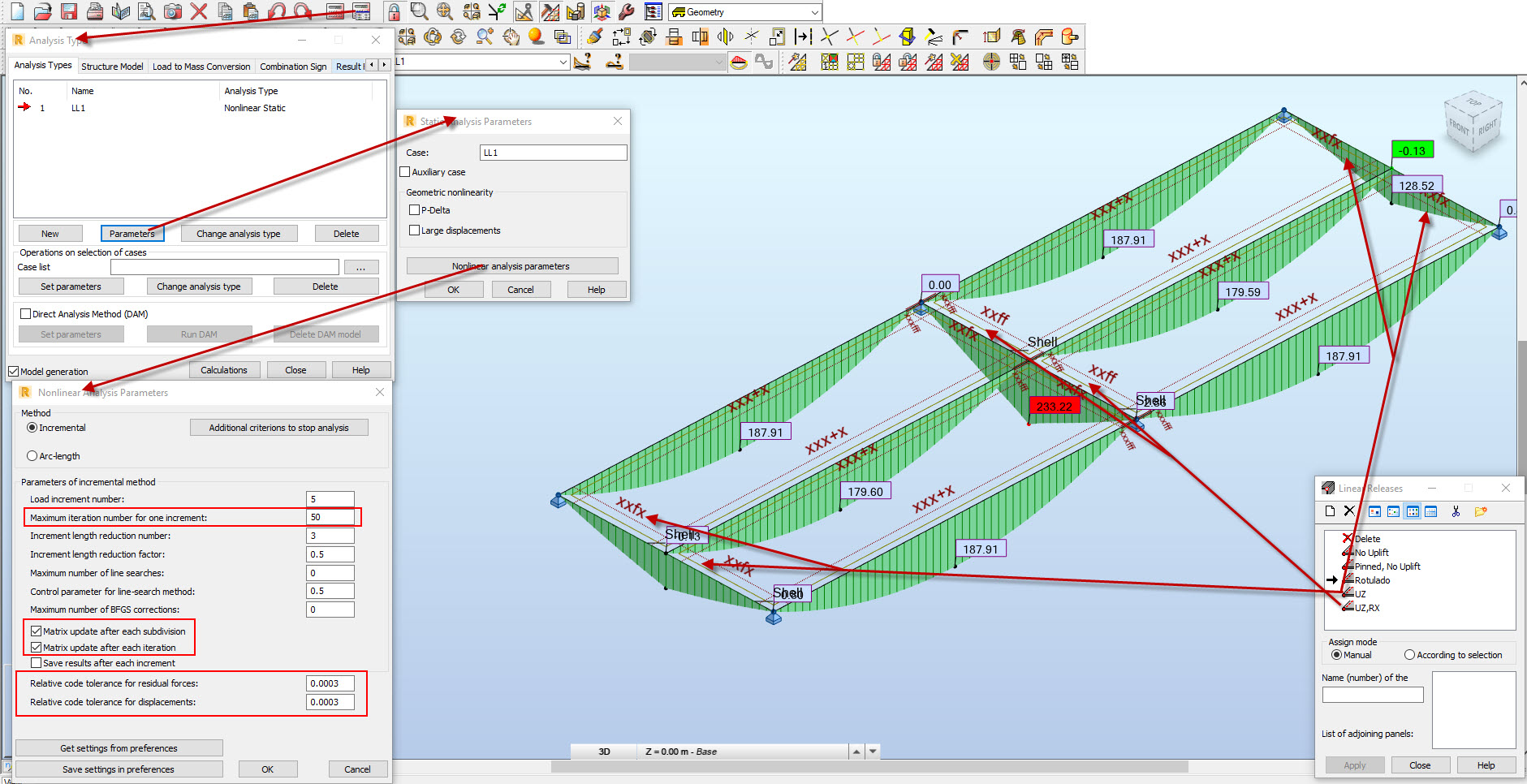
Task: Click the Undo arrow icon
Action: click(x=277, y=11)
